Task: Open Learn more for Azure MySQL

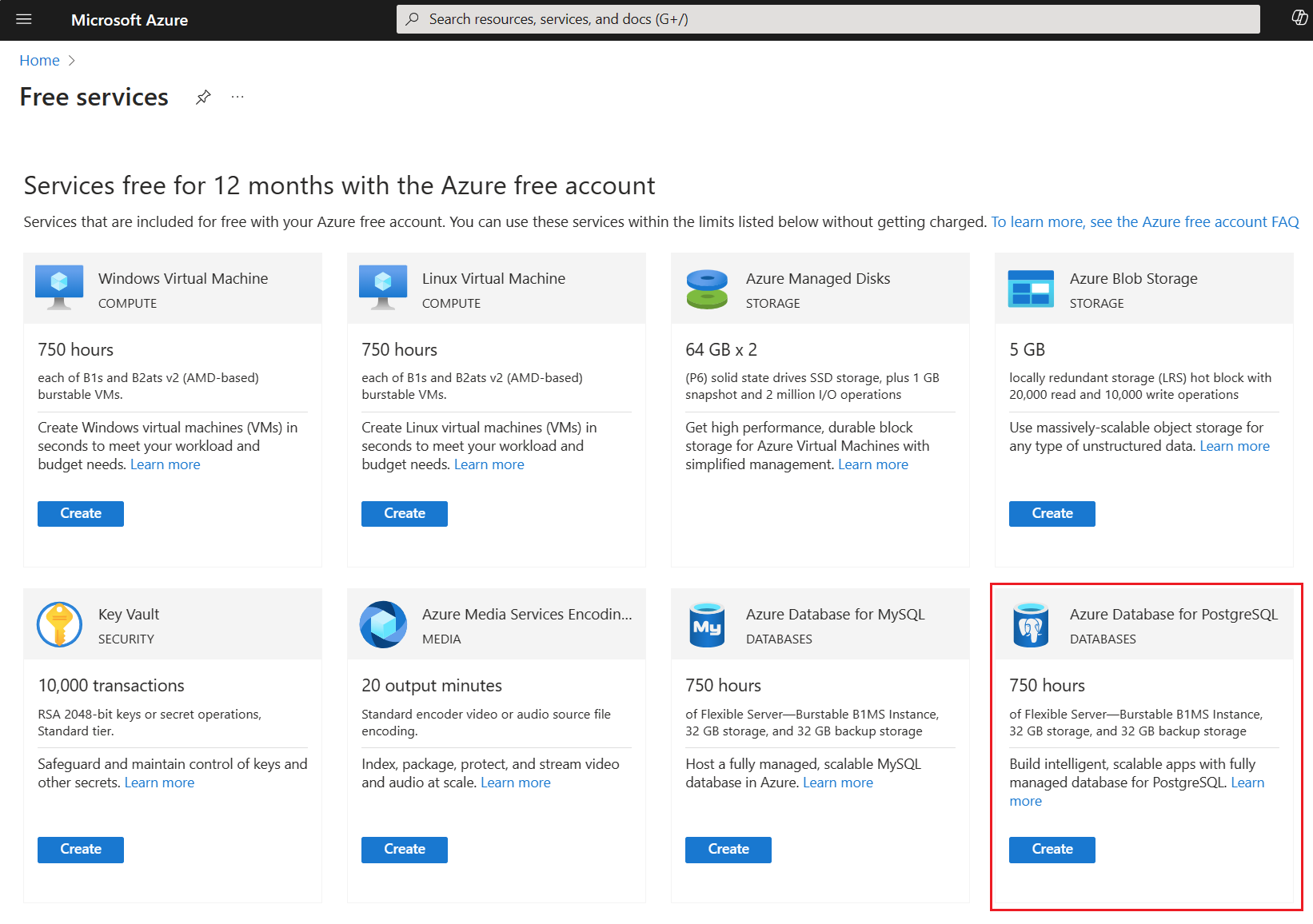Action: (x=838, y=783)
